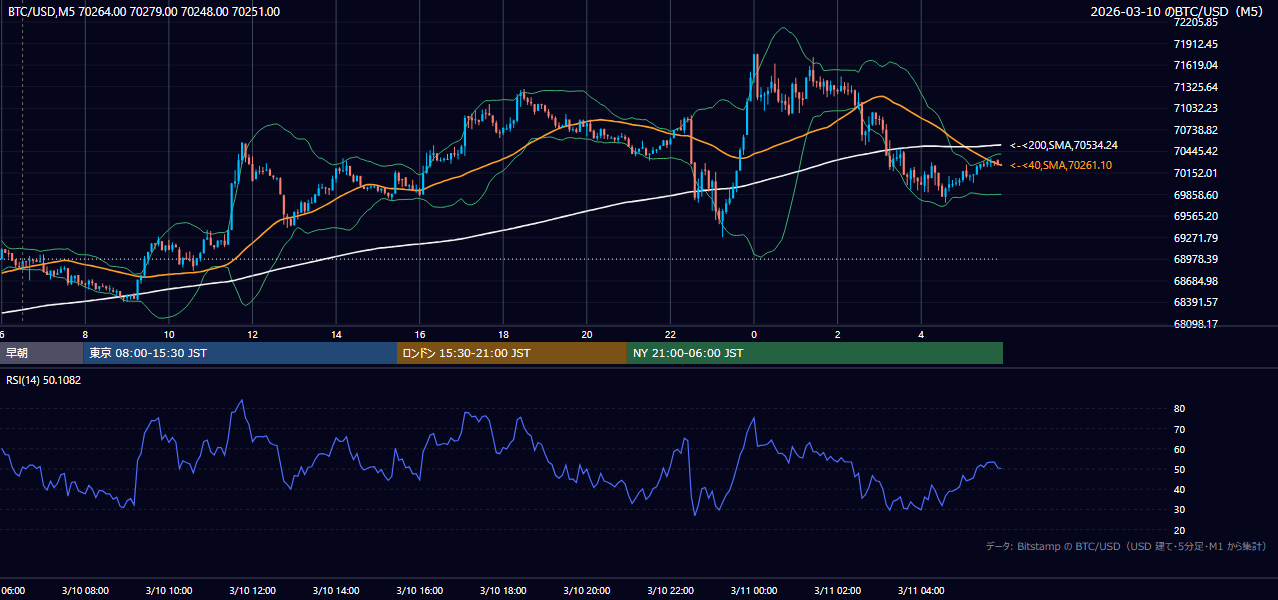1278x600 pixels.
Task: Select the 早朝 session bar
Action: [41, 353]
